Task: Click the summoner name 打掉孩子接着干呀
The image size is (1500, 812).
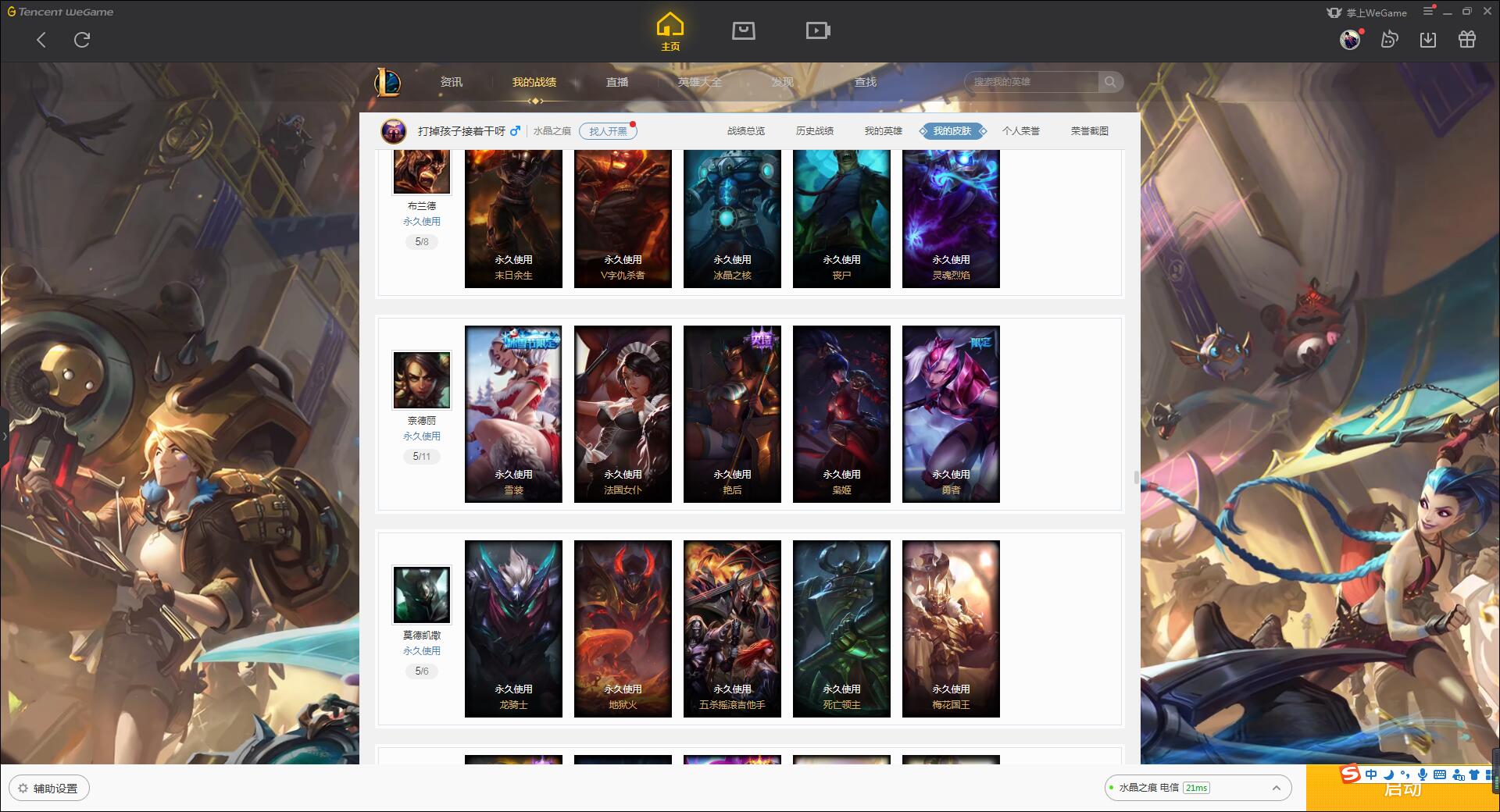Action: [461, 131]
